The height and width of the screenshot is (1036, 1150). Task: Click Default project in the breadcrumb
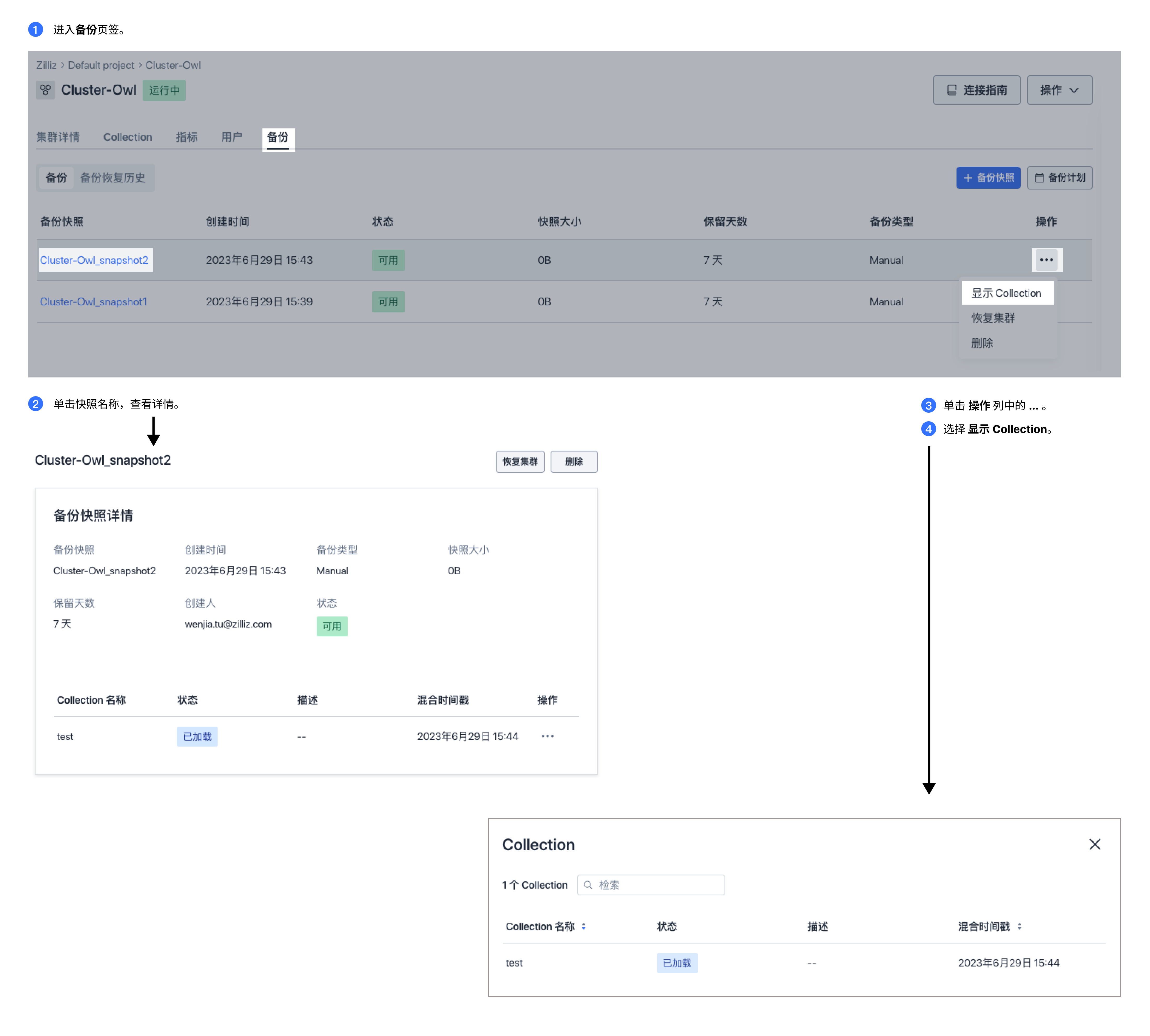[101, 66]
